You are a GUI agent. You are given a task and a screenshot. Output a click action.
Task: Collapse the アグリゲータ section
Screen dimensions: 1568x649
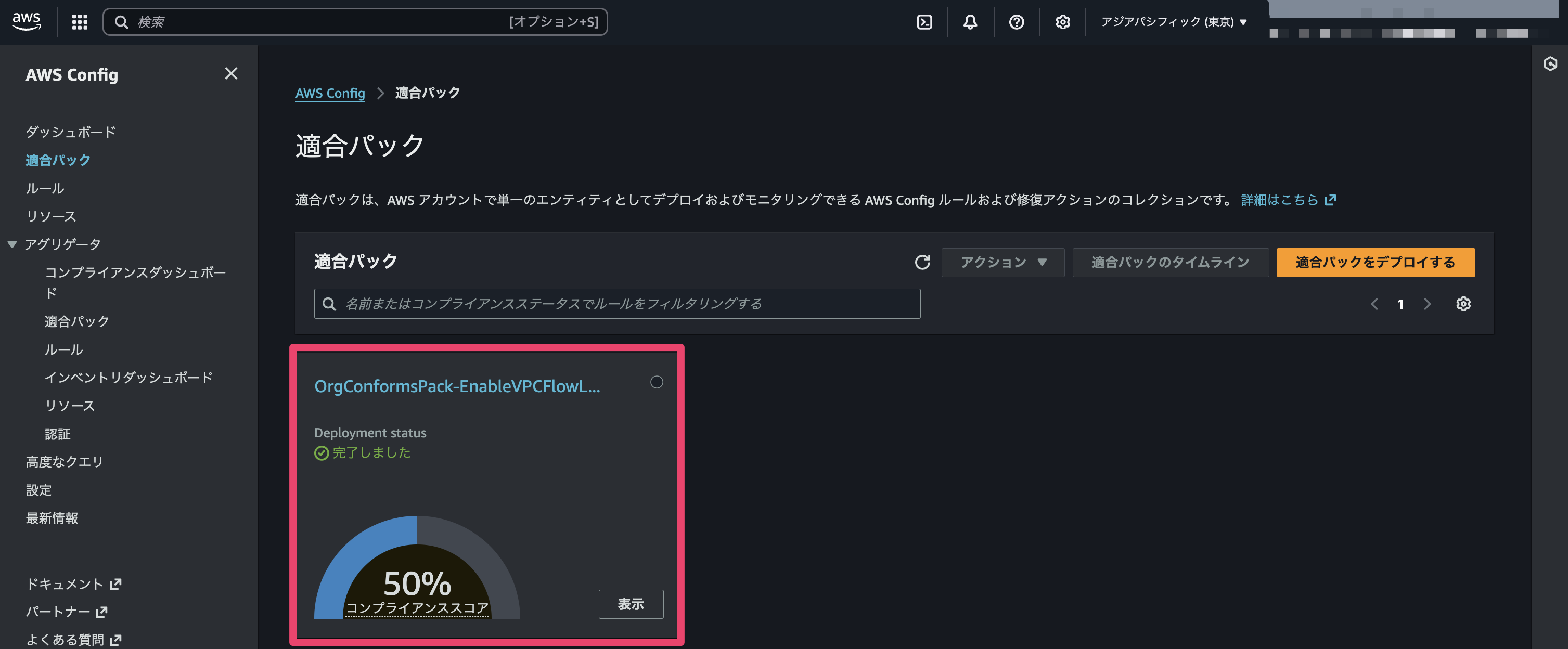[x=12, y=244]
